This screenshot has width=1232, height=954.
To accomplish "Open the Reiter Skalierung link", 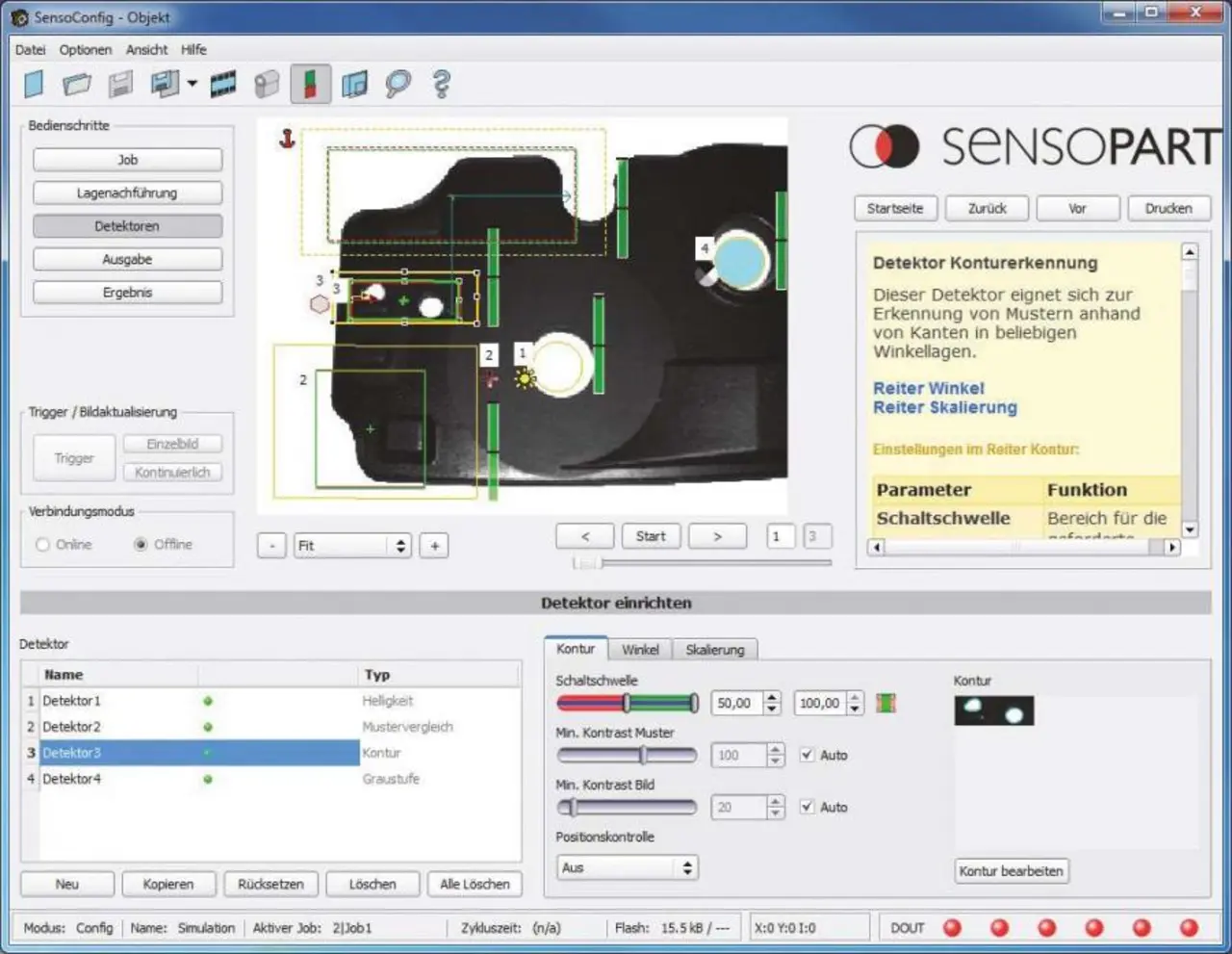I will pyautogui.click(x=944, y=407).
